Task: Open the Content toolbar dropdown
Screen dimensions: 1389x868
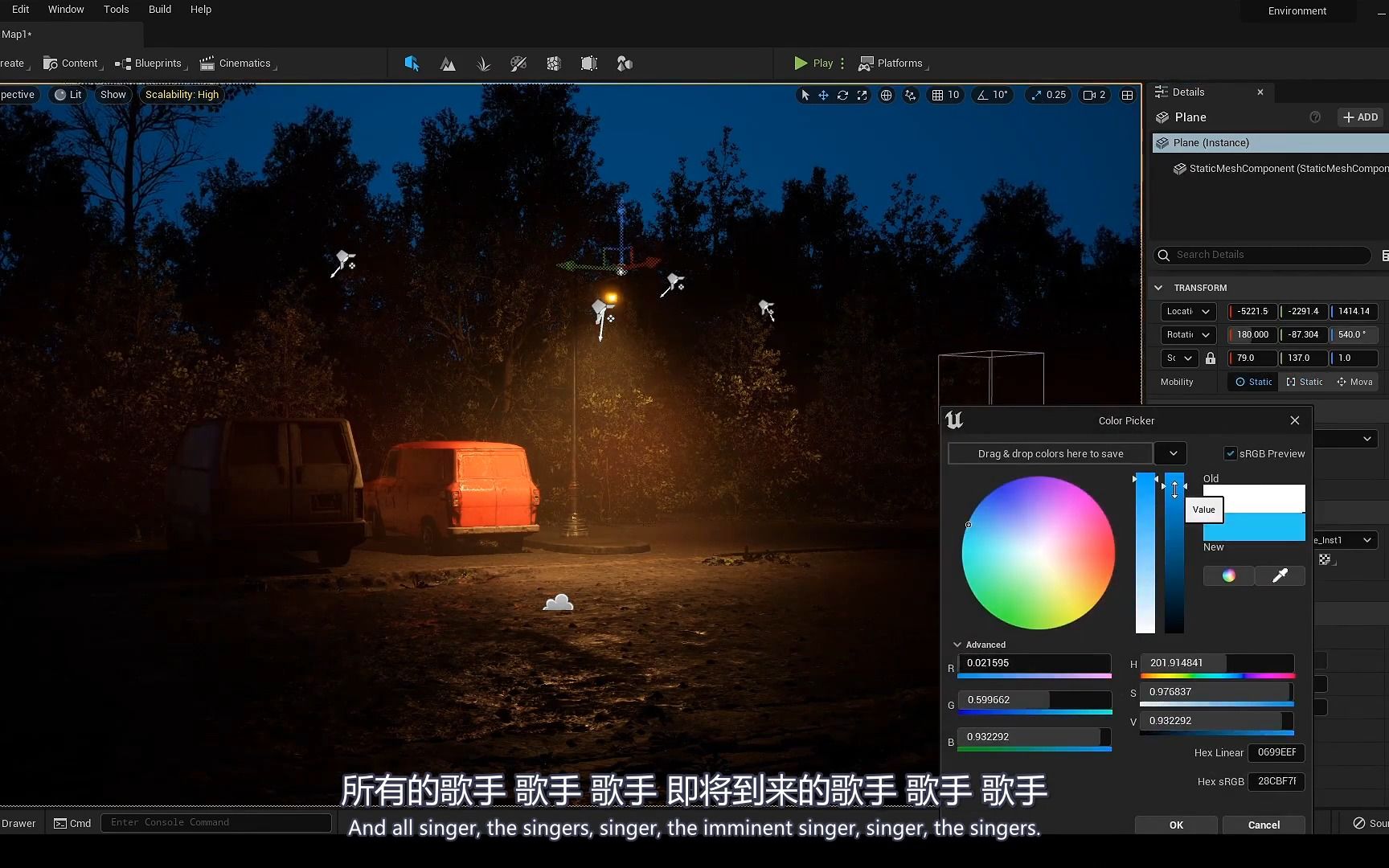Action: [x=71, y=63]
